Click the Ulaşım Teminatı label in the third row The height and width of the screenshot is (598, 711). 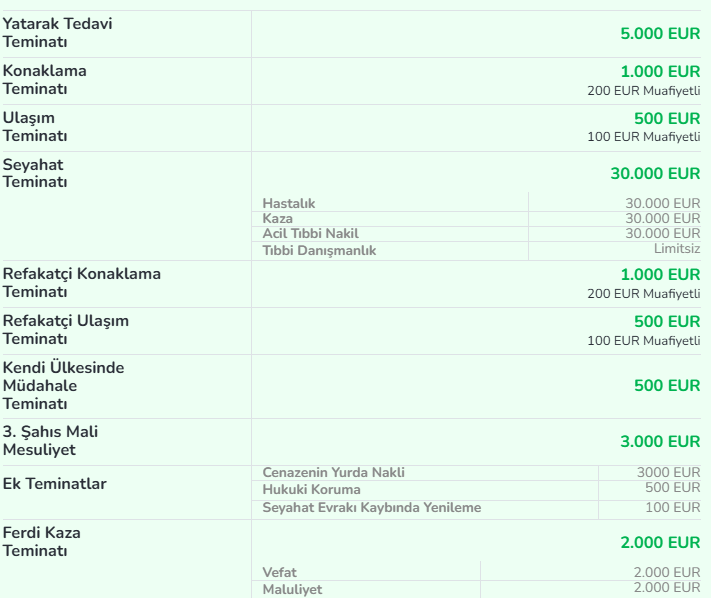pos(36,127)
